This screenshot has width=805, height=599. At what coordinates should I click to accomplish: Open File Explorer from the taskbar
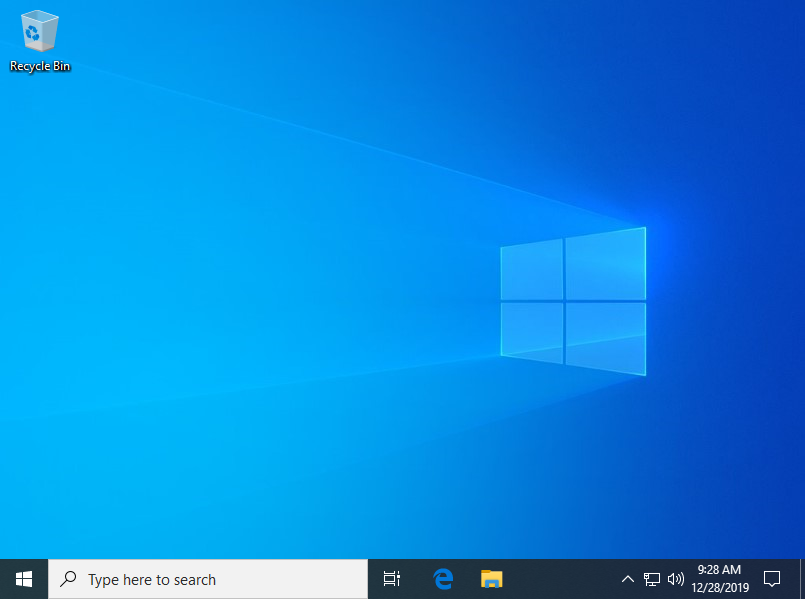coord(491,579)
